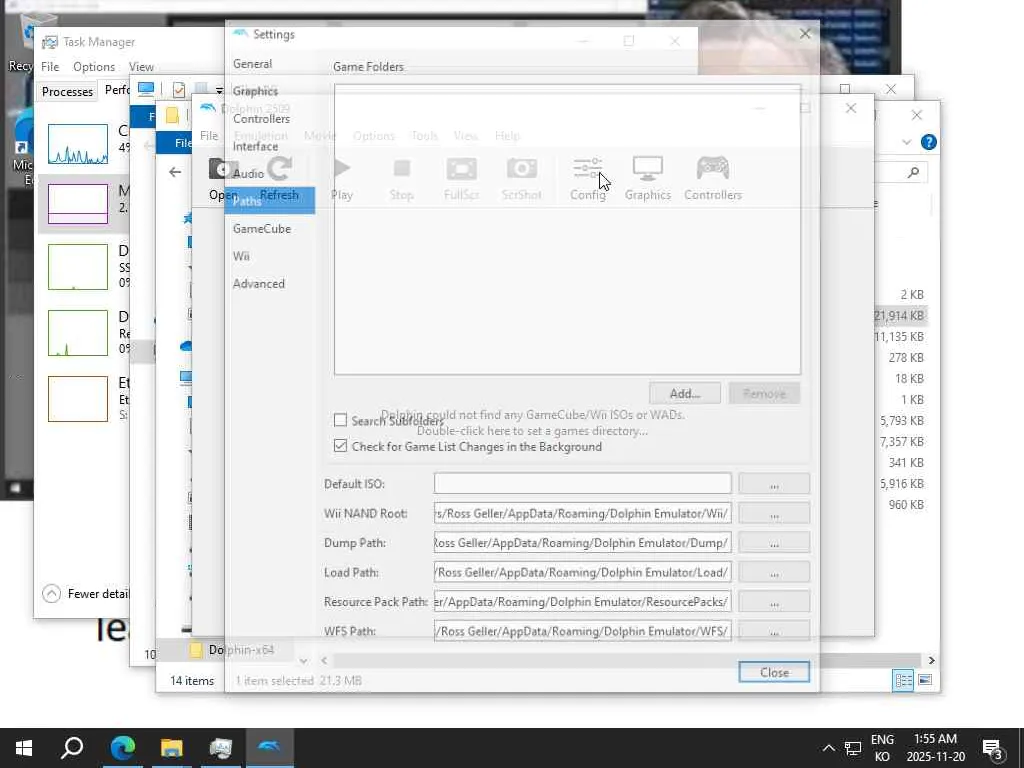This screenshot has height=768, width=1024.
Task: Click the Dolphin icon on the taskbar
Action: click(x=270, y=748)
